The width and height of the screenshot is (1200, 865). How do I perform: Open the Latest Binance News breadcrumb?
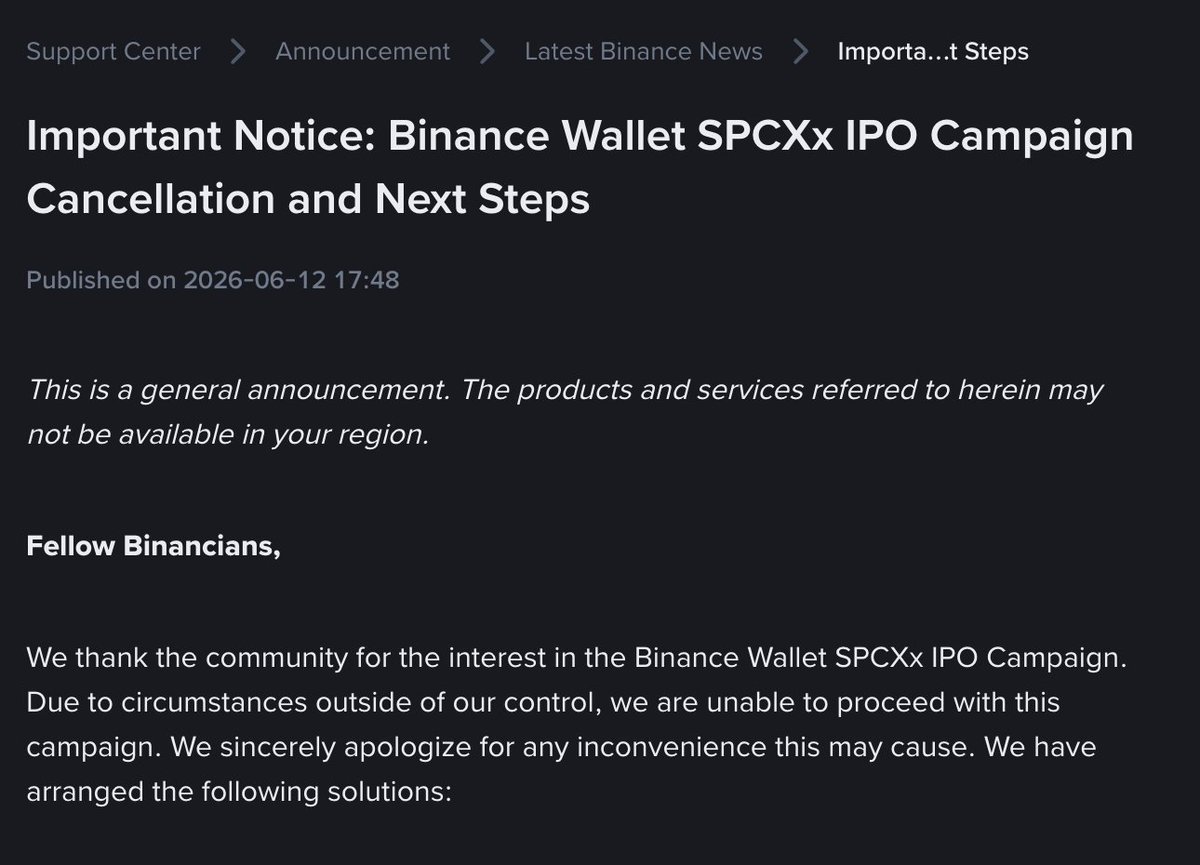coord(644,51)
